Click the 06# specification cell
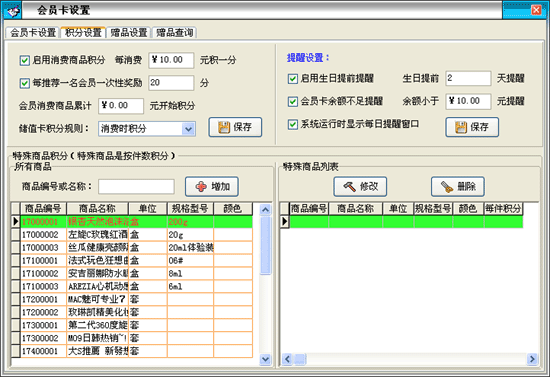This screenshot has height=377, width=550. tap(190, 261)
